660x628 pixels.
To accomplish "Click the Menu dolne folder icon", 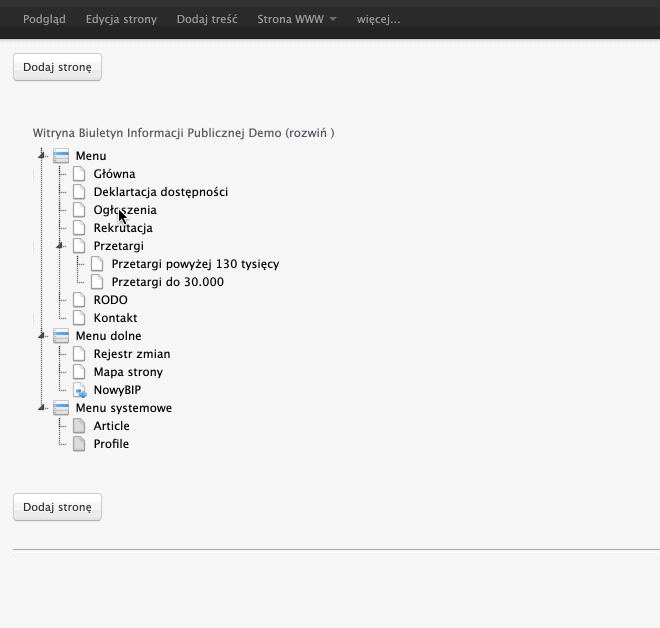I will pos(61,336).
